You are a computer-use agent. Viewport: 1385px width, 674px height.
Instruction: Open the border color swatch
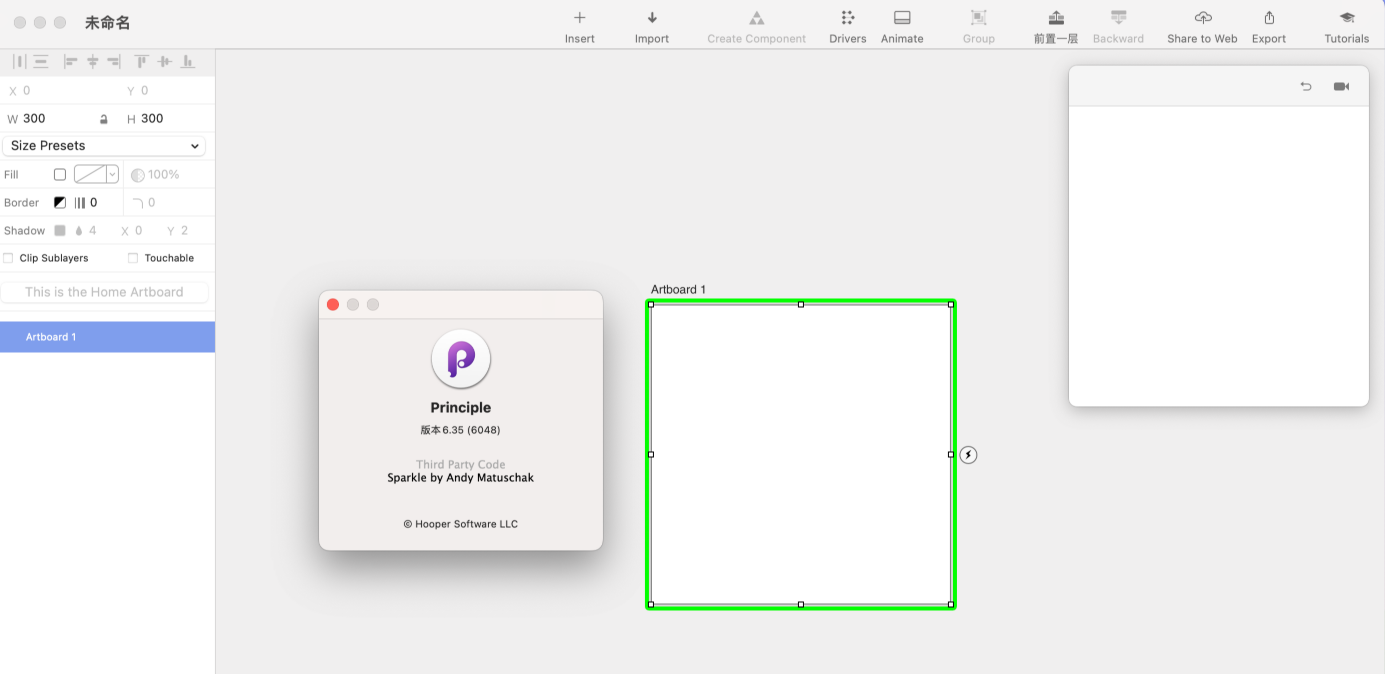click(60, 203)
